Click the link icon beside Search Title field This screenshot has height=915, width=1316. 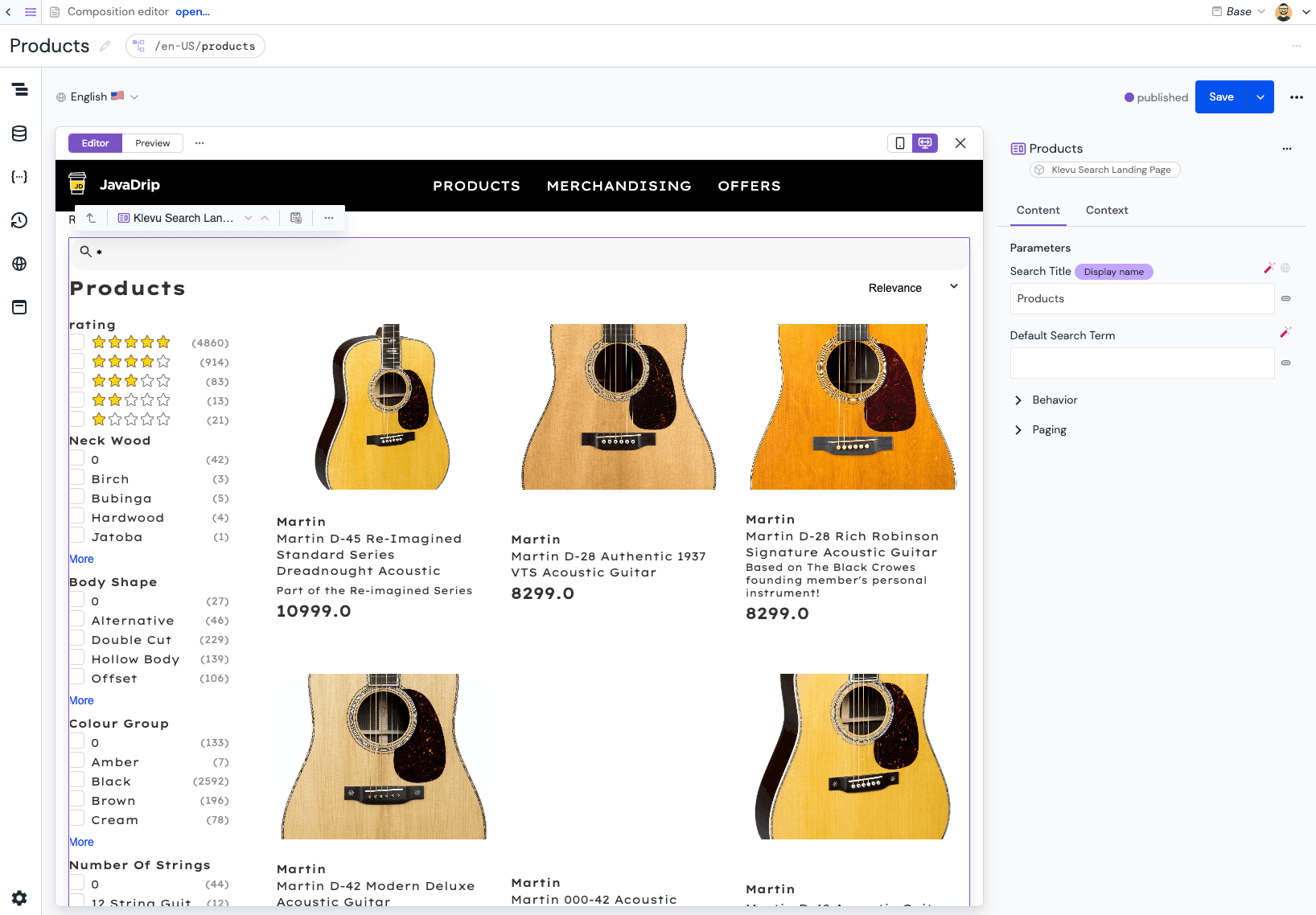coord(1286,298)
